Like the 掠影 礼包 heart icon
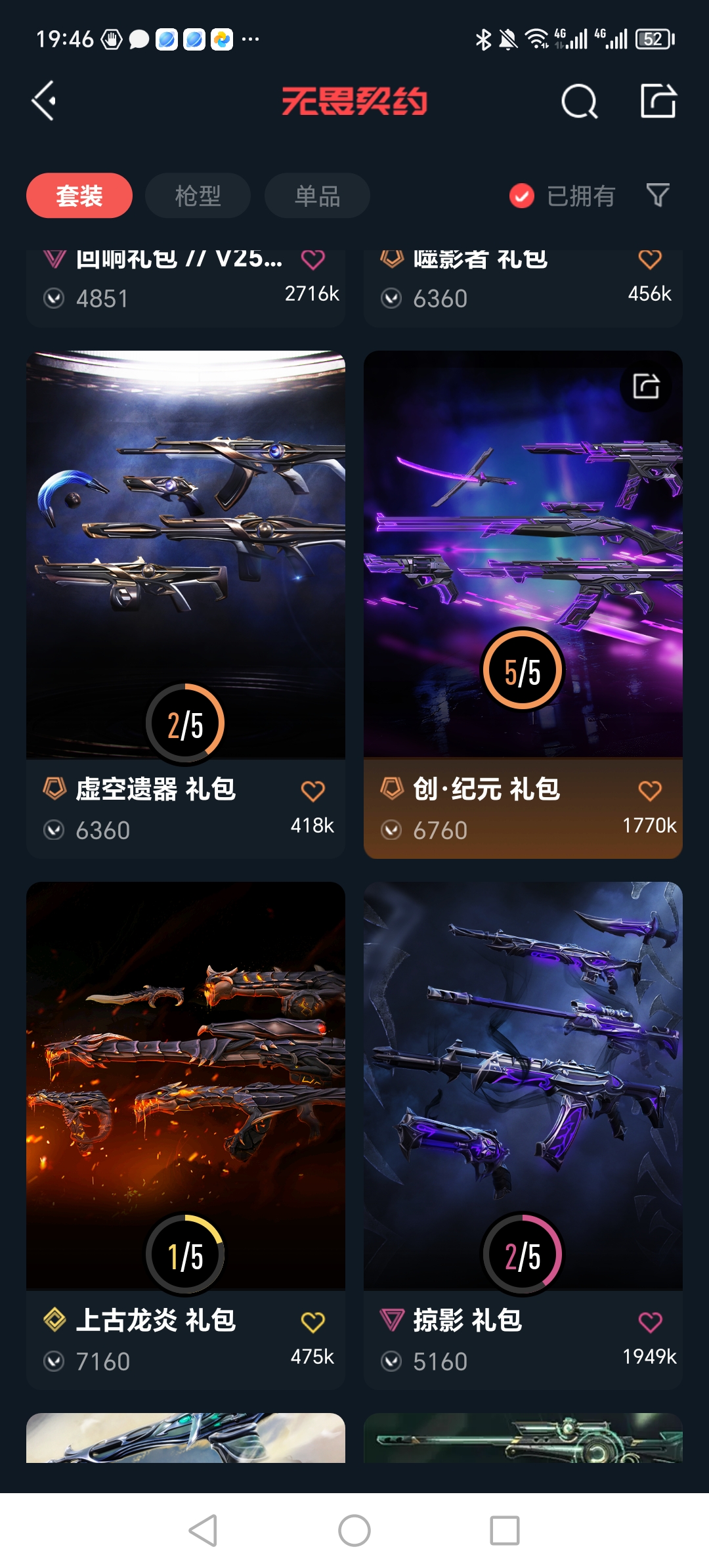709x1568 pixels. click(650, 1322)
